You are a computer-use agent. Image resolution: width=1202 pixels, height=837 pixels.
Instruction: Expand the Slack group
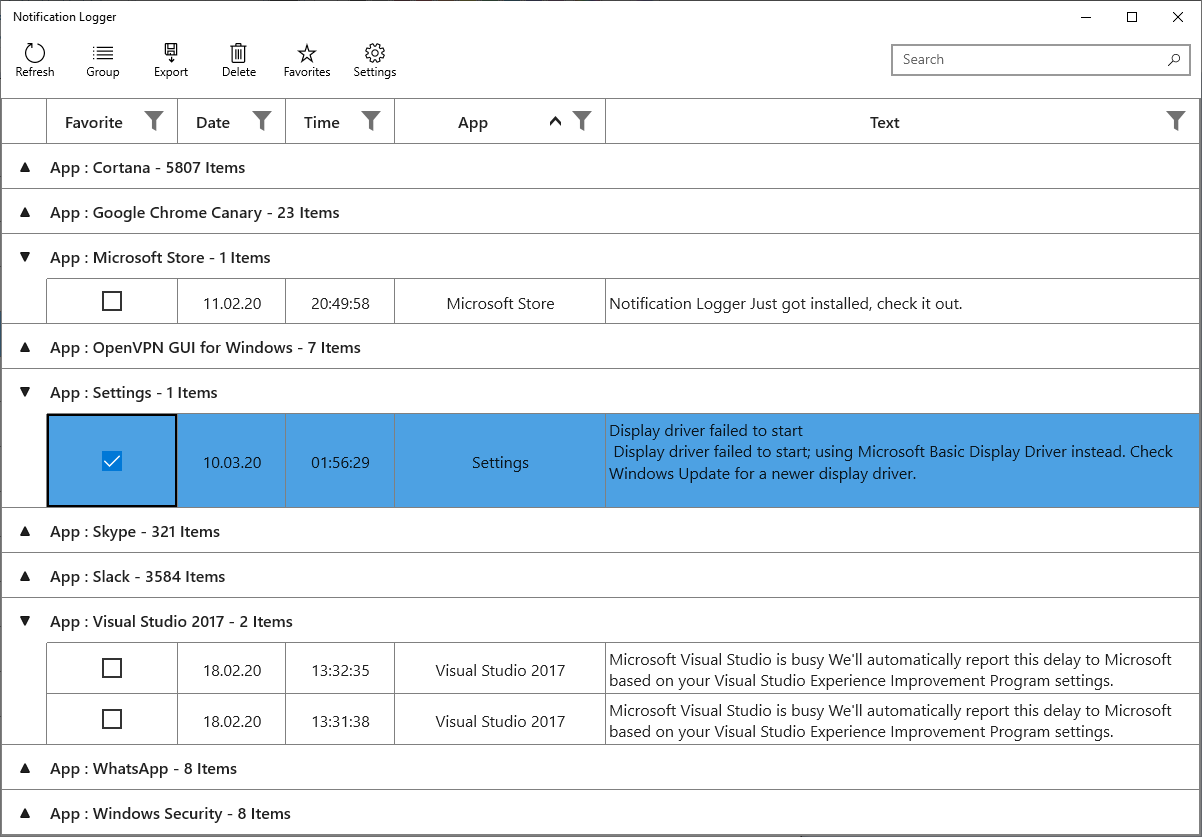tap(26, 577)
